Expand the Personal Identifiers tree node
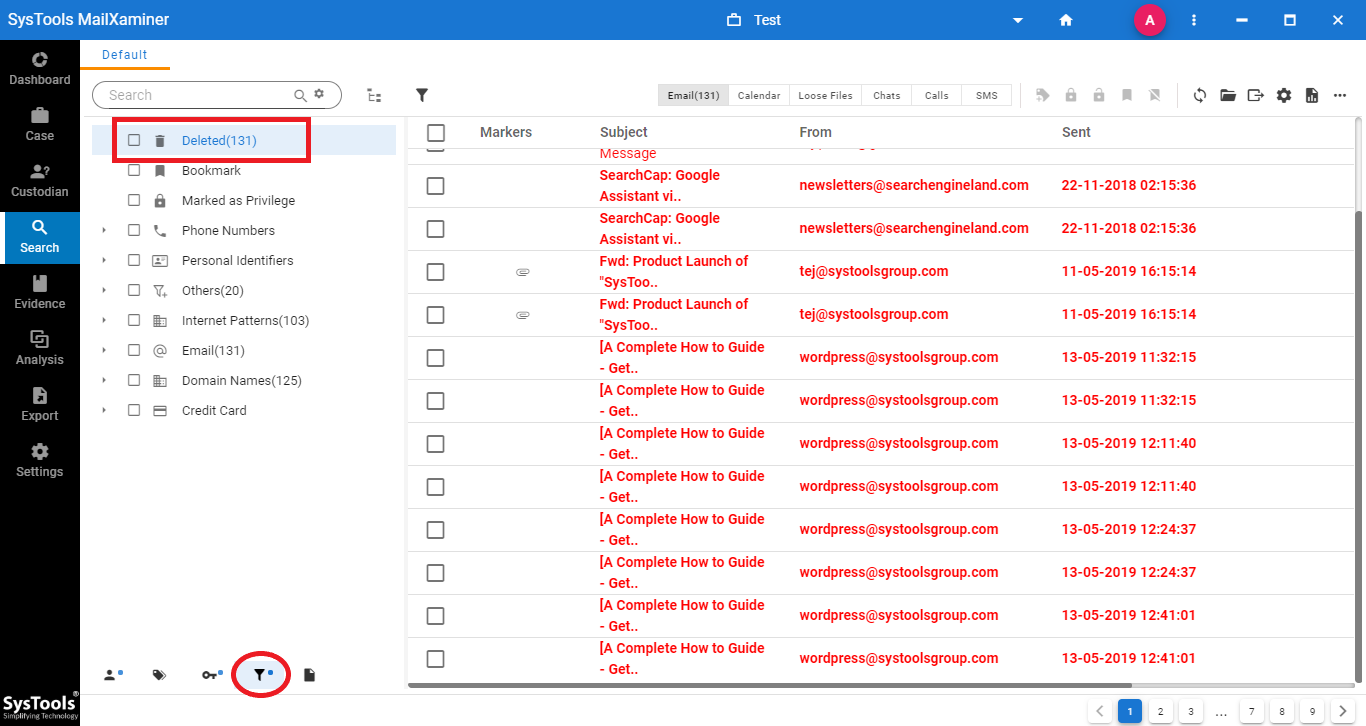1366x726 pixels. (x=104, y=260)
